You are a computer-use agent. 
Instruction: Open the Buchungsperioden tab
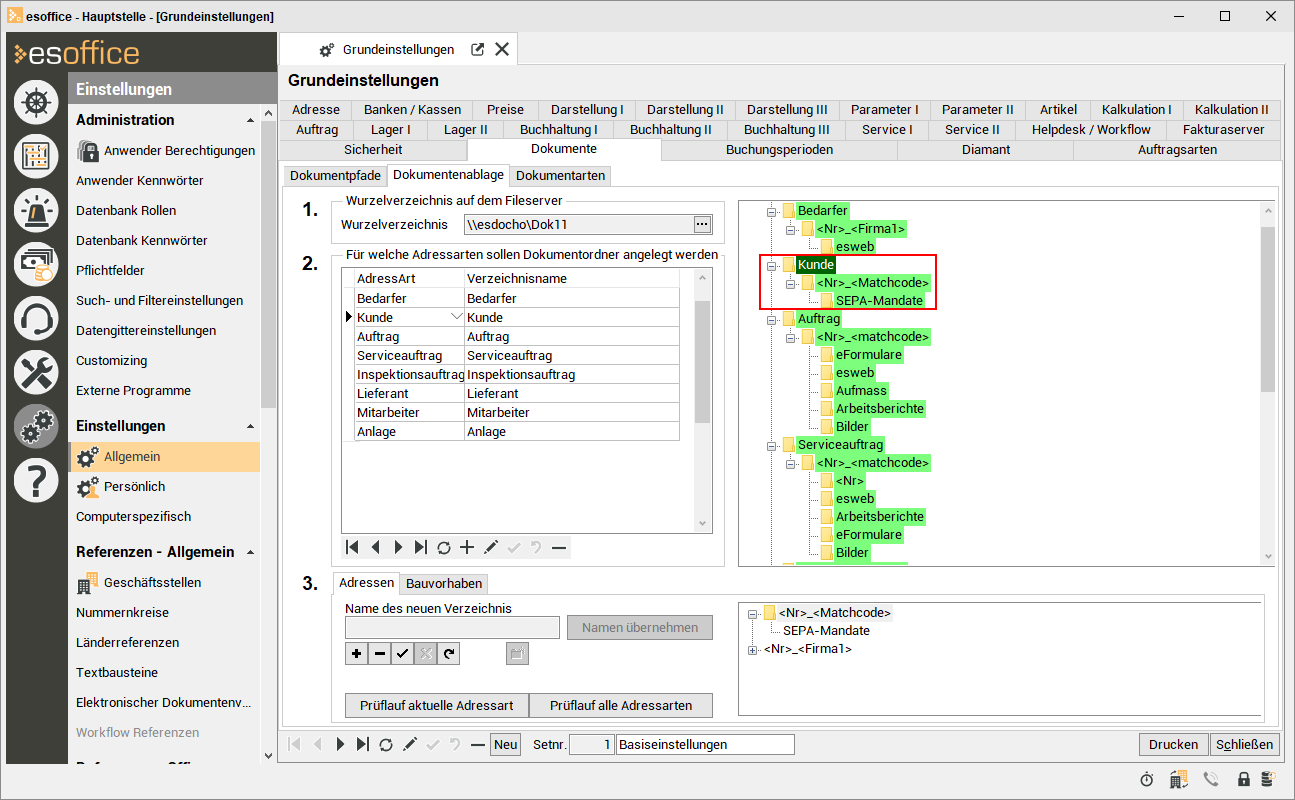[779, 150]
